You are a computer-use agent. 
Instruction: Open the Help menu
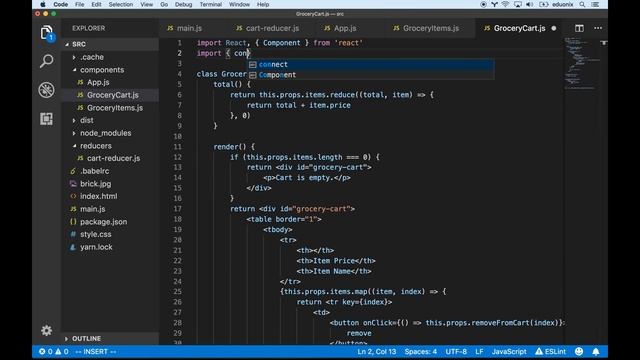pos(263,4)
